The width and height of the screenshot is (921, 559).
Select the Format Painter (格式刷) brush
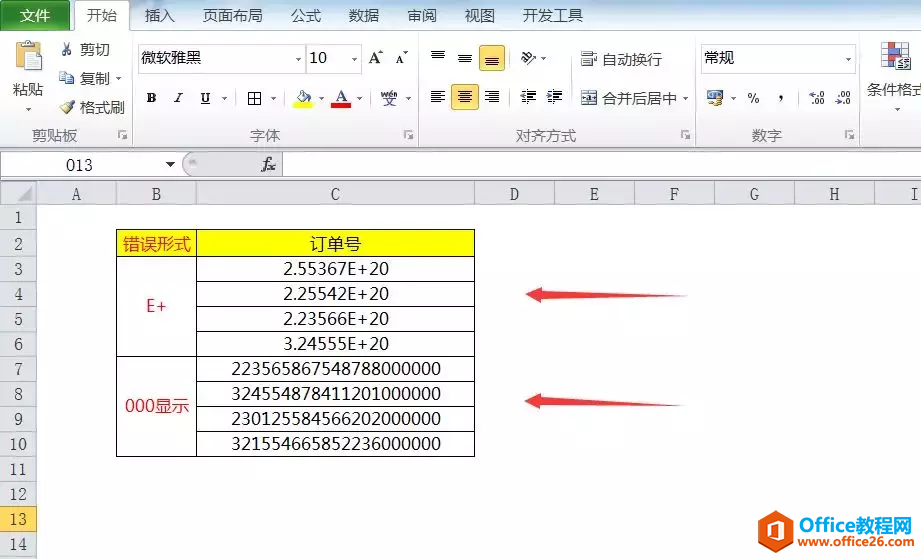[67, 107]
